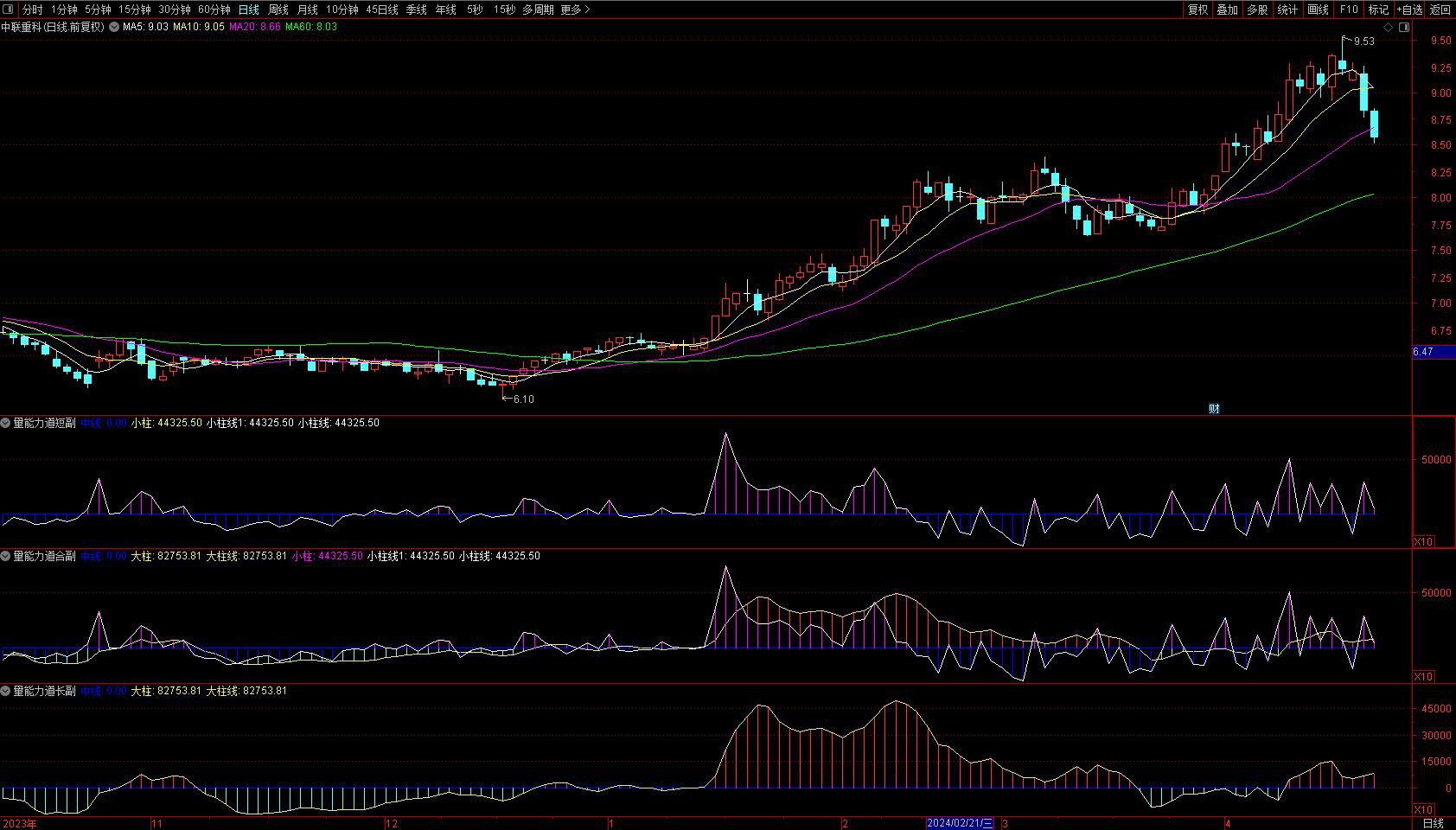Select the 60分钟 period tab
Viewport: 1456px width, 830px height.
[214, 10]
